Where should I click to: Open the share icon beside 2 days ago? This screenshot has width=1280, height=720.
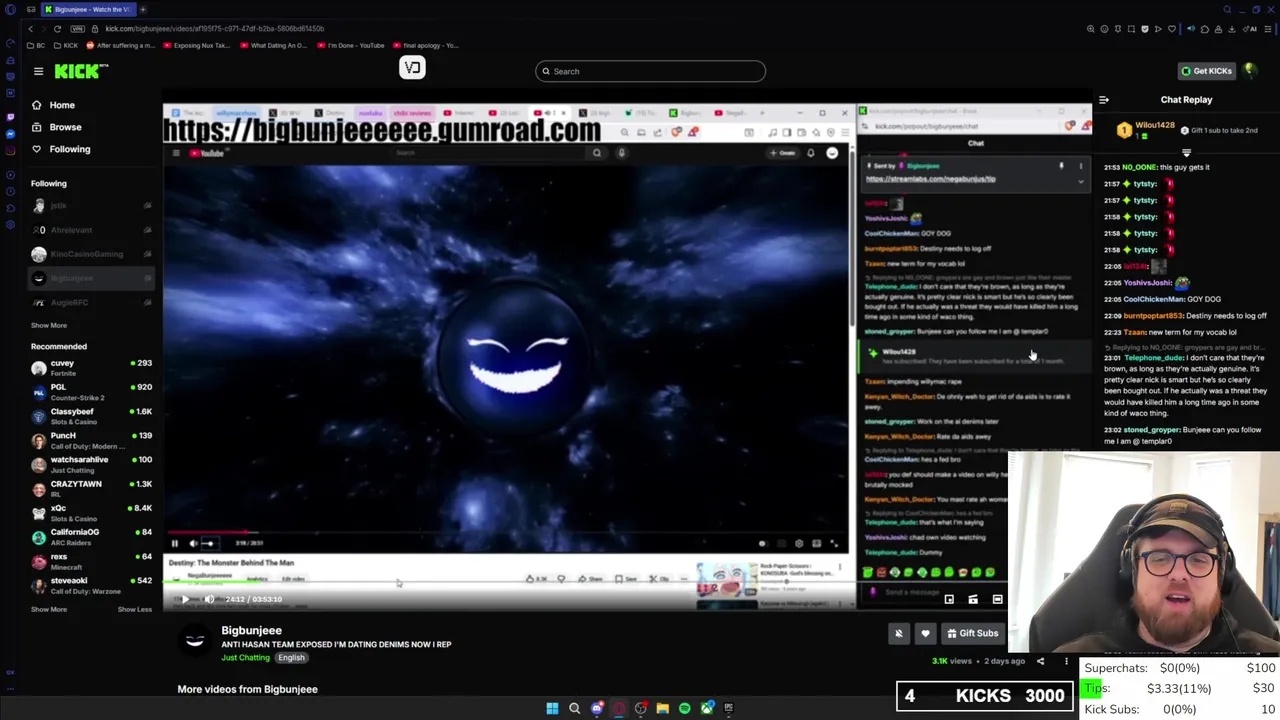[x=1040, y=661]
